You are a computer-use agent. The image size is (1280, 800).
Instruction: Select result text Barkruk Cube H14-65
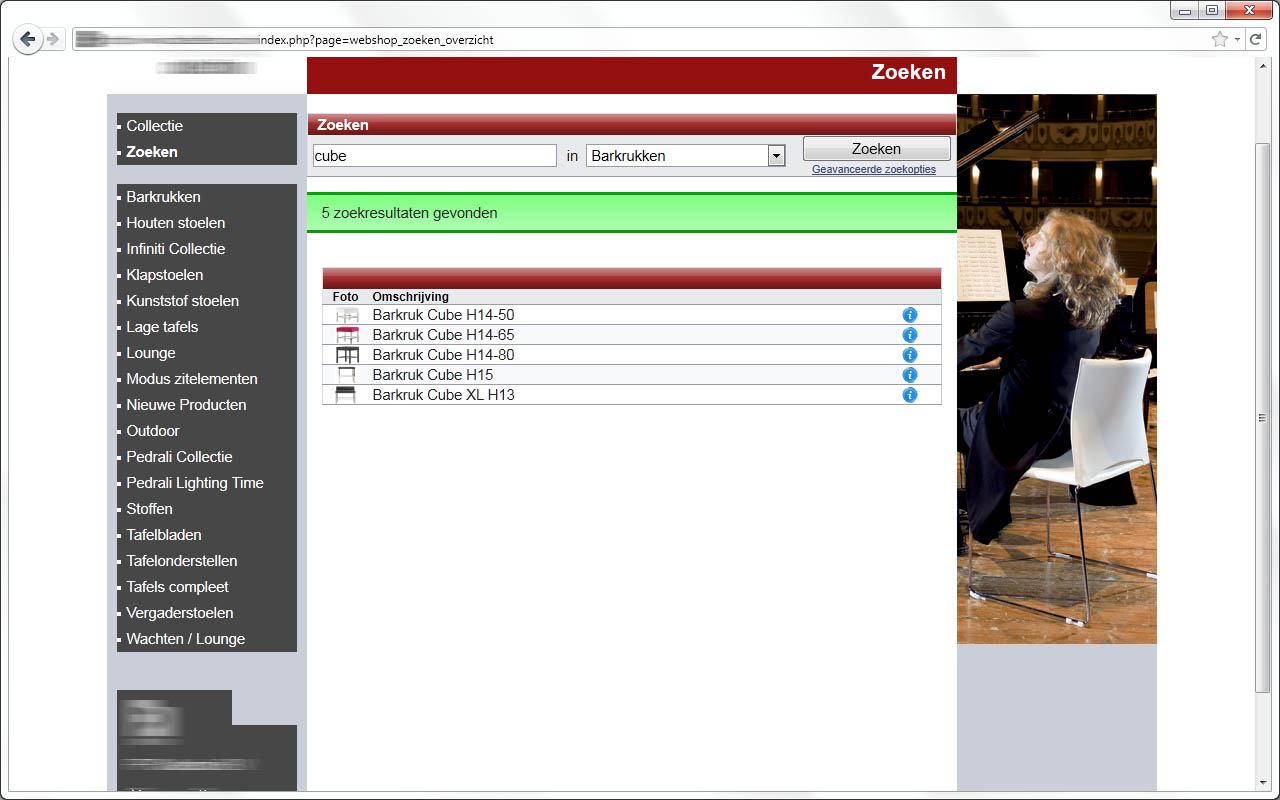point(443,335)
